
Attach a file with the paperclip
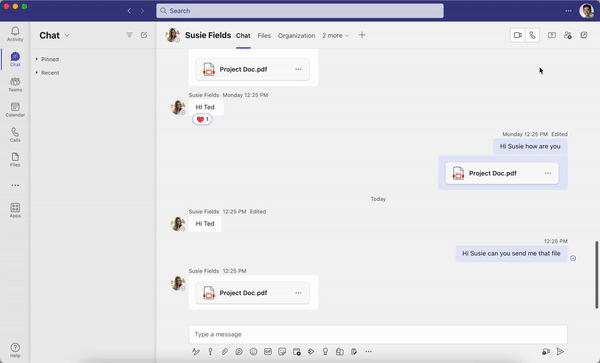point(225,352)
